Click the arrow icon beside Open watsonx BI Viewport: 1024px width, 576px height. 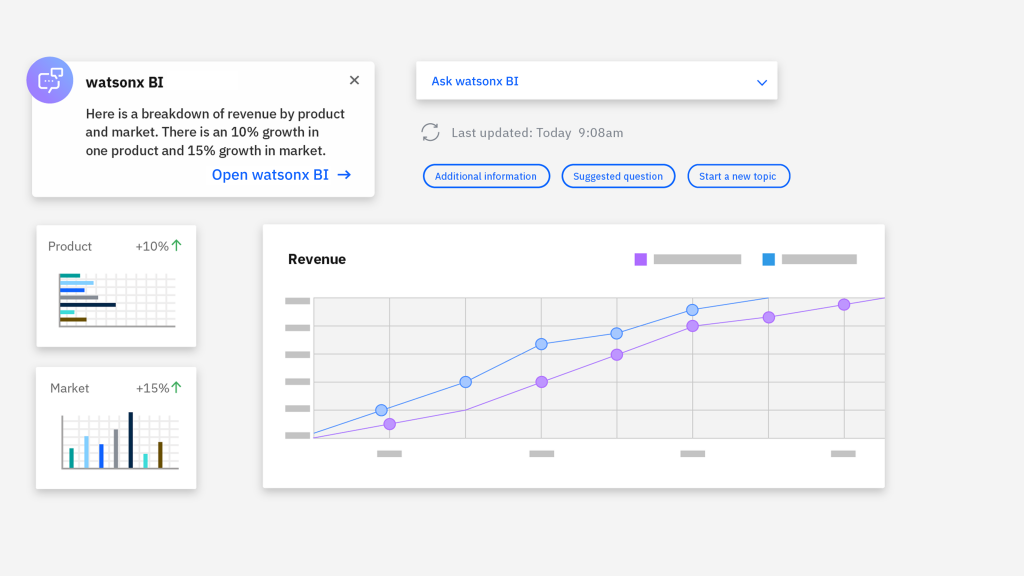[x=344, y=175]
